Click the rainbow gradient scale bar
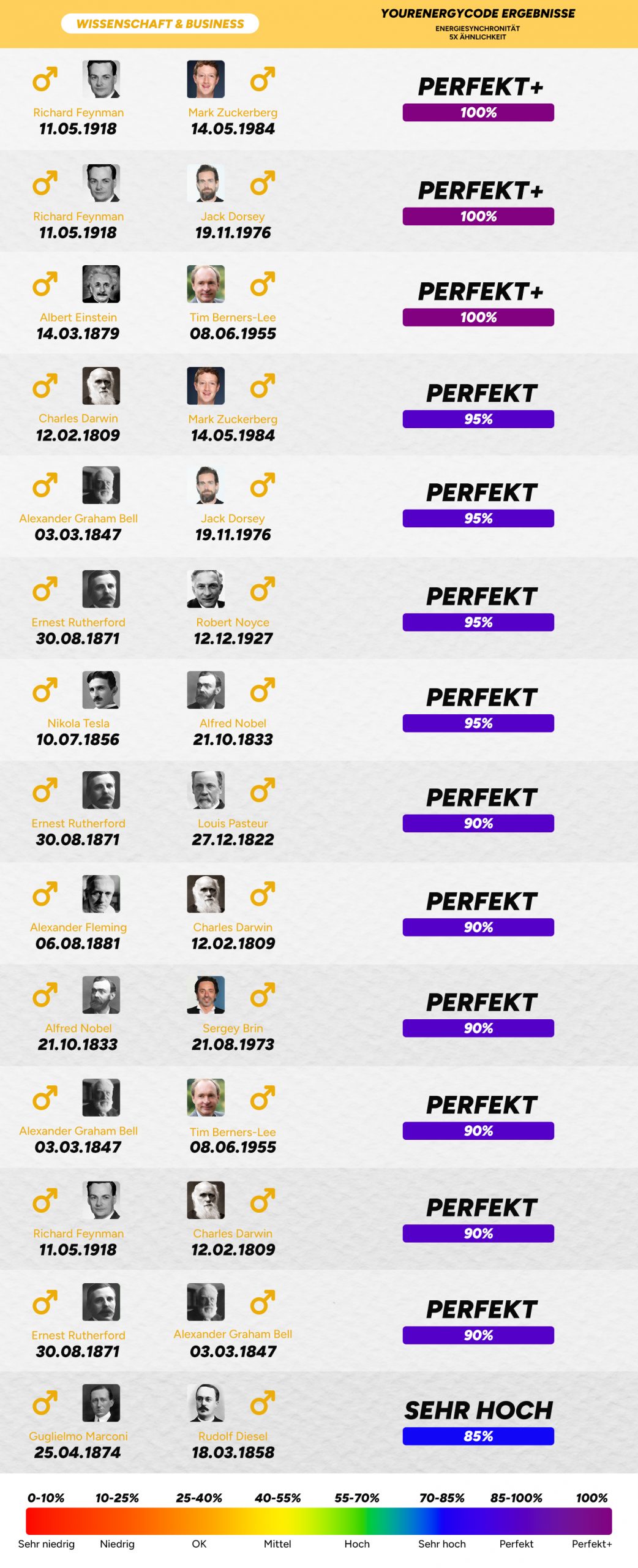Image resolution: width=638 pixels, height=1568 pixels. click(x=318, y=1521)
